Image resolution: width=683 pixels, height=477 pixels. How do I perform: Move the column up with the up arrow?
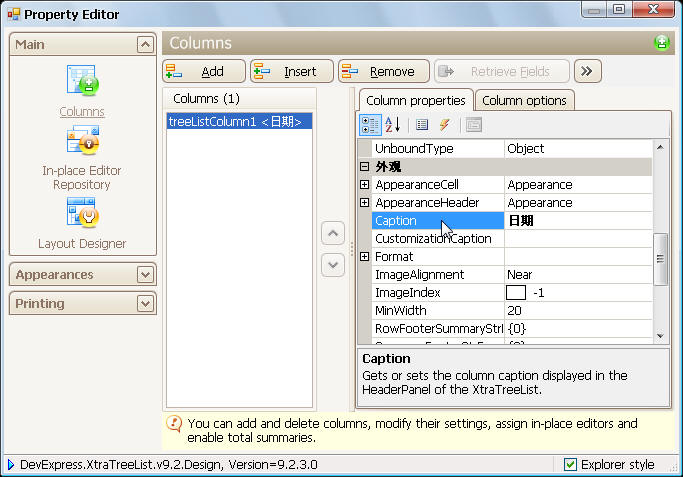[x=333, y=233]
